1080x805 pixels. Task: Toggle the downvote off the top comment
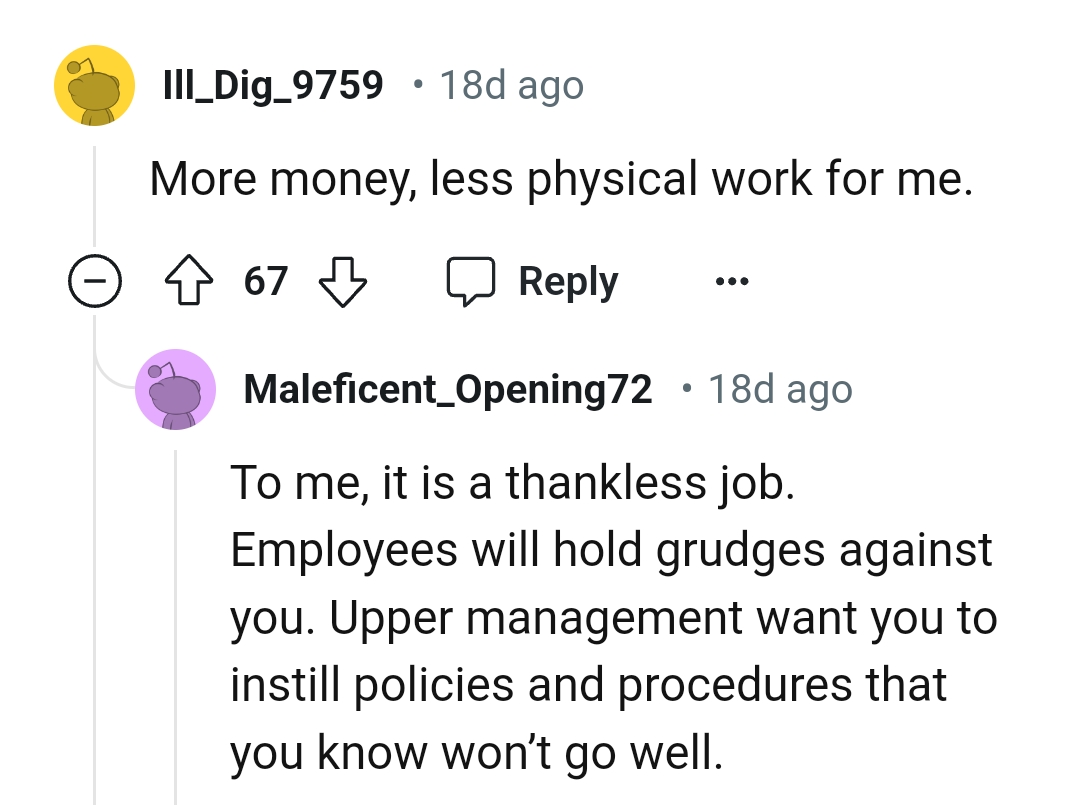(343, 281)
